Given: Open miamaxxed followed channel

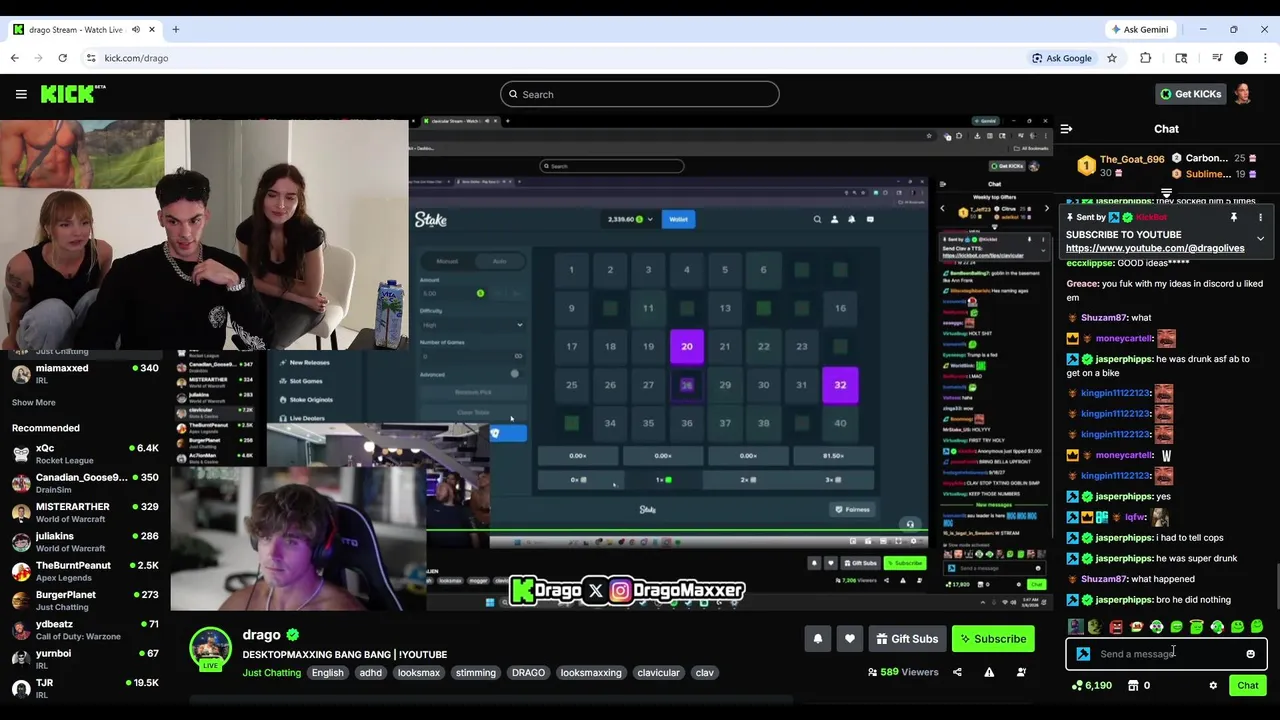Looking at the screenshot, I should 85,374.
